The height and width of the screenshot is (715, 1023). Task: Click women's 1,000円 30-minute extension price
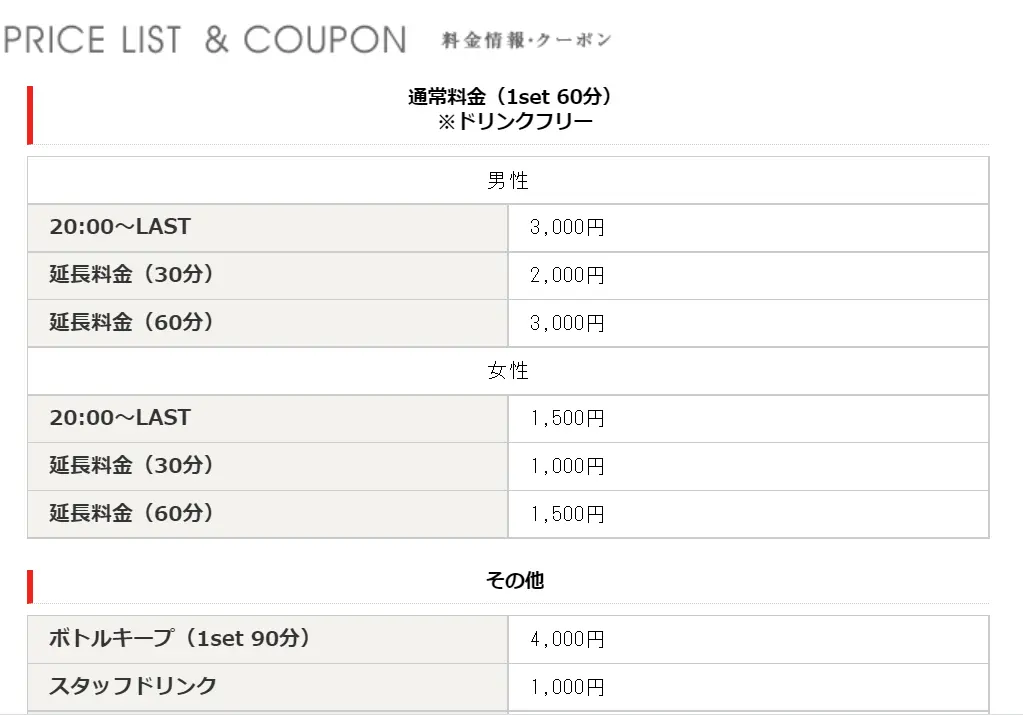pos(567,466)
